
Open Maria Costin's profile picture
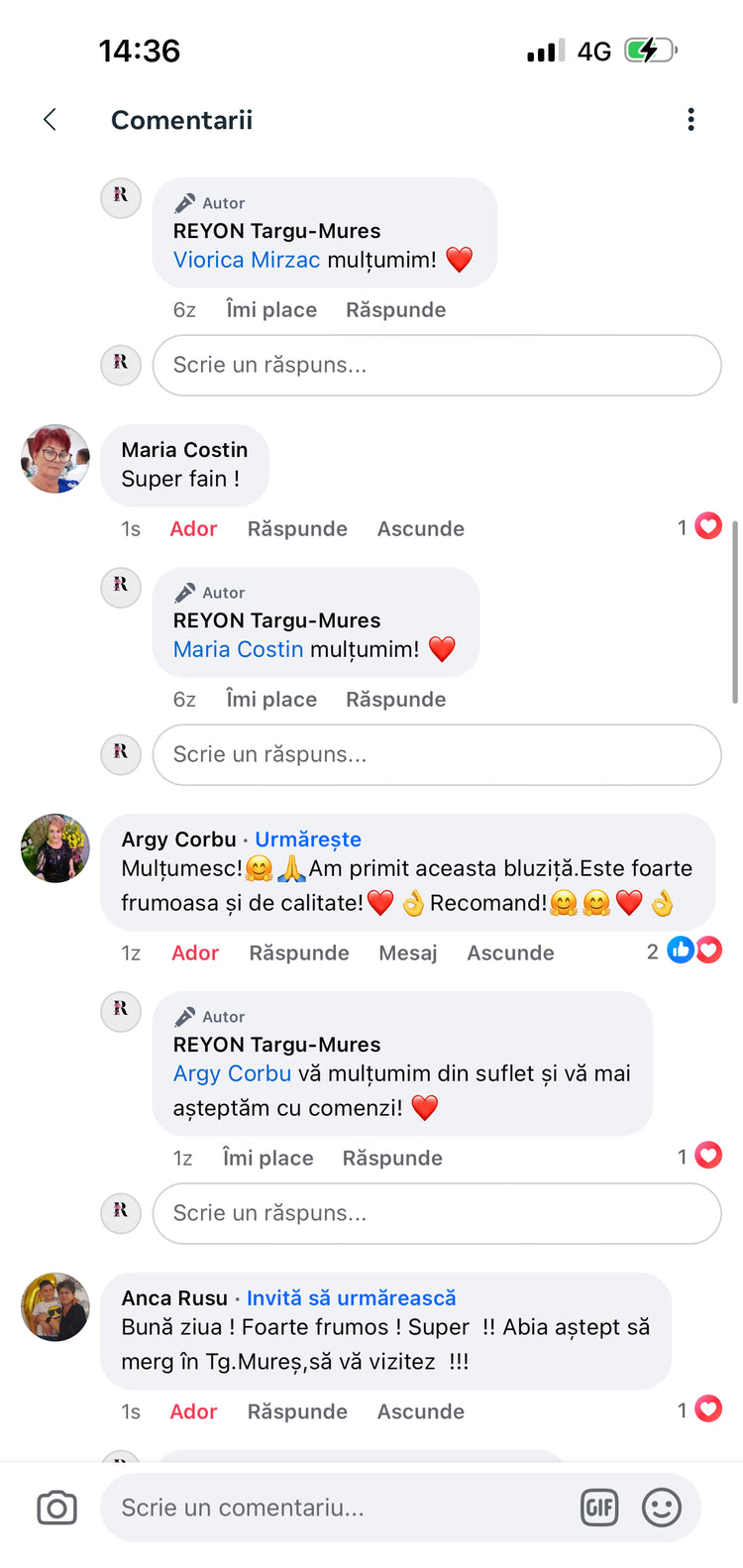tap(55, 459)
